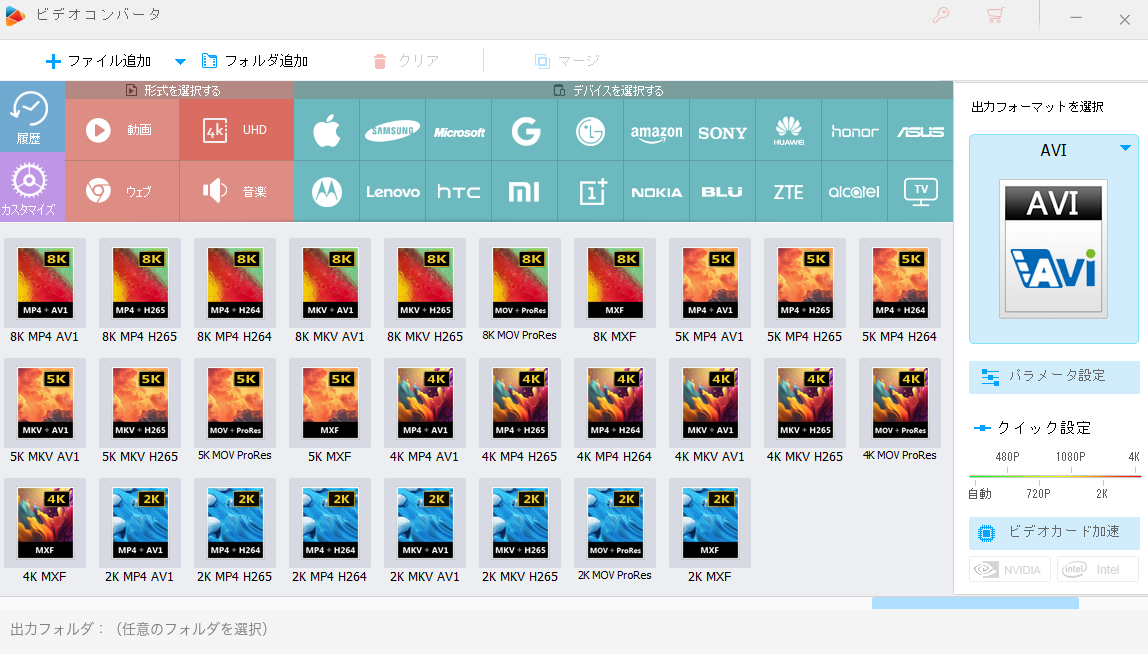Open the shopping cart icon
This screenshot has width=1148, height=654.
coord(995,15)
